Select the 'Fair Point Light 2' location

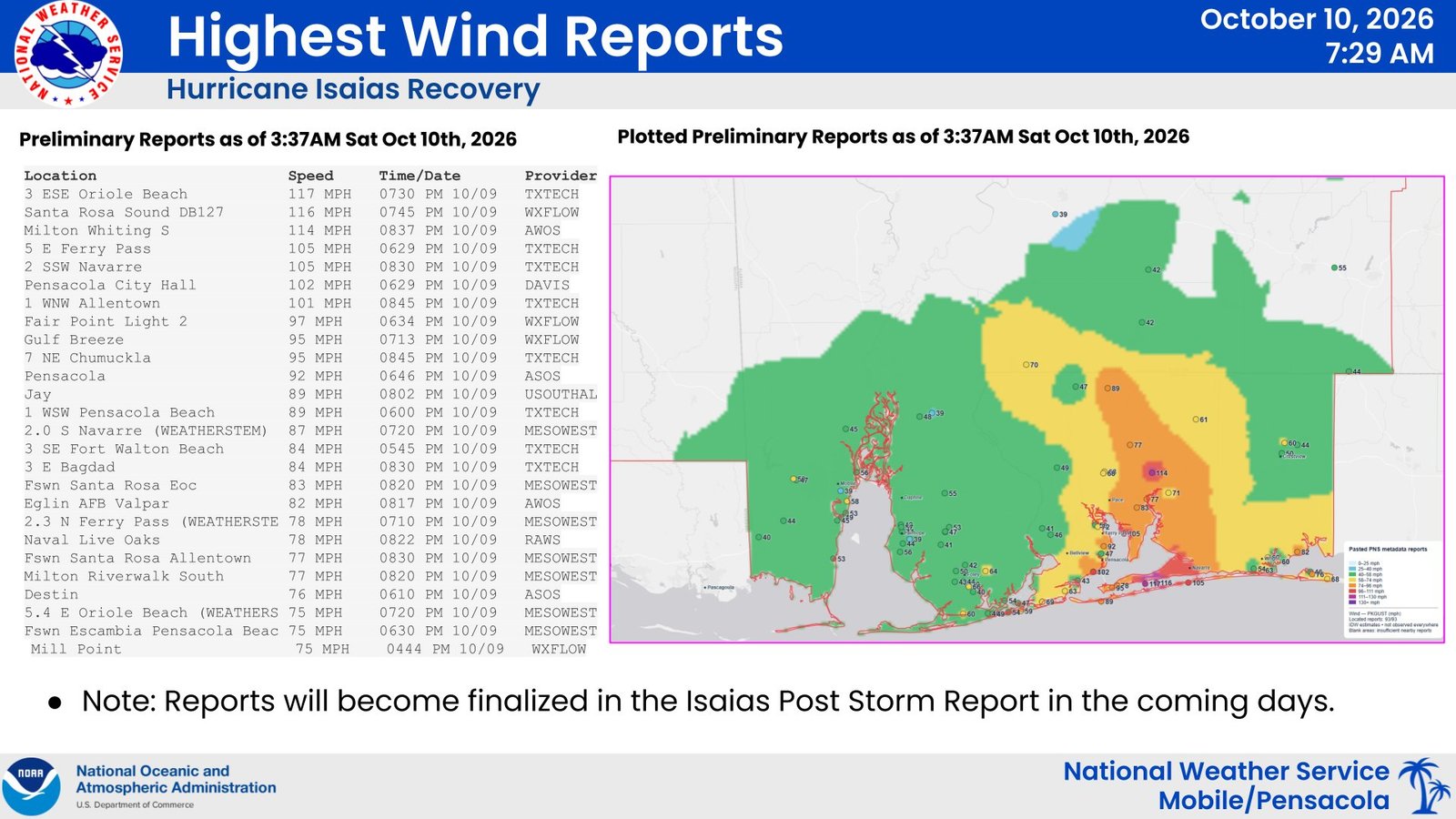click(106, 321)
